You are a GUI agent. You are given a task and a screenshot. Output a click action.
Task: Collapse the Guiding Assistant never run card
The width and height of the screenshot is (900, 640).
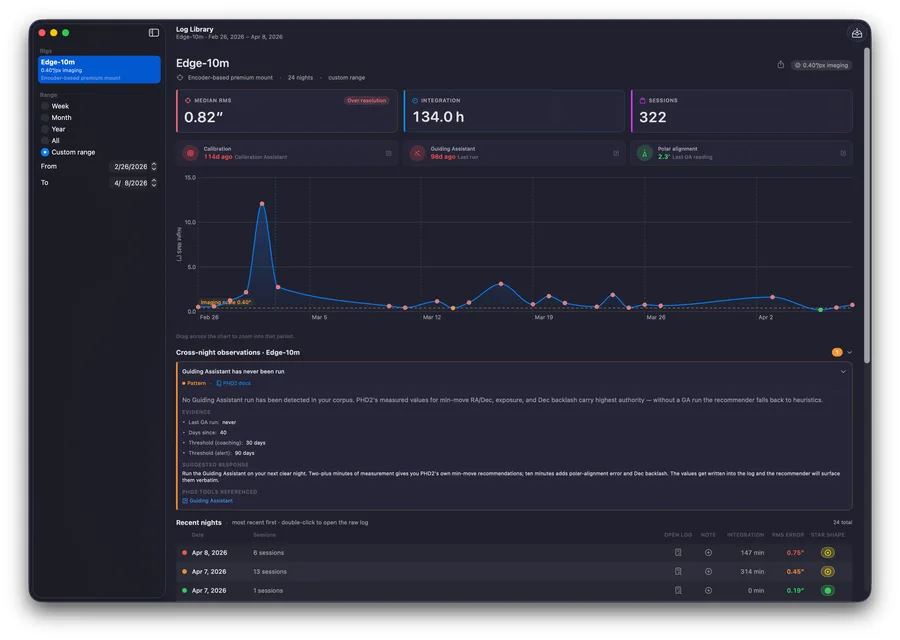point(843,371)
